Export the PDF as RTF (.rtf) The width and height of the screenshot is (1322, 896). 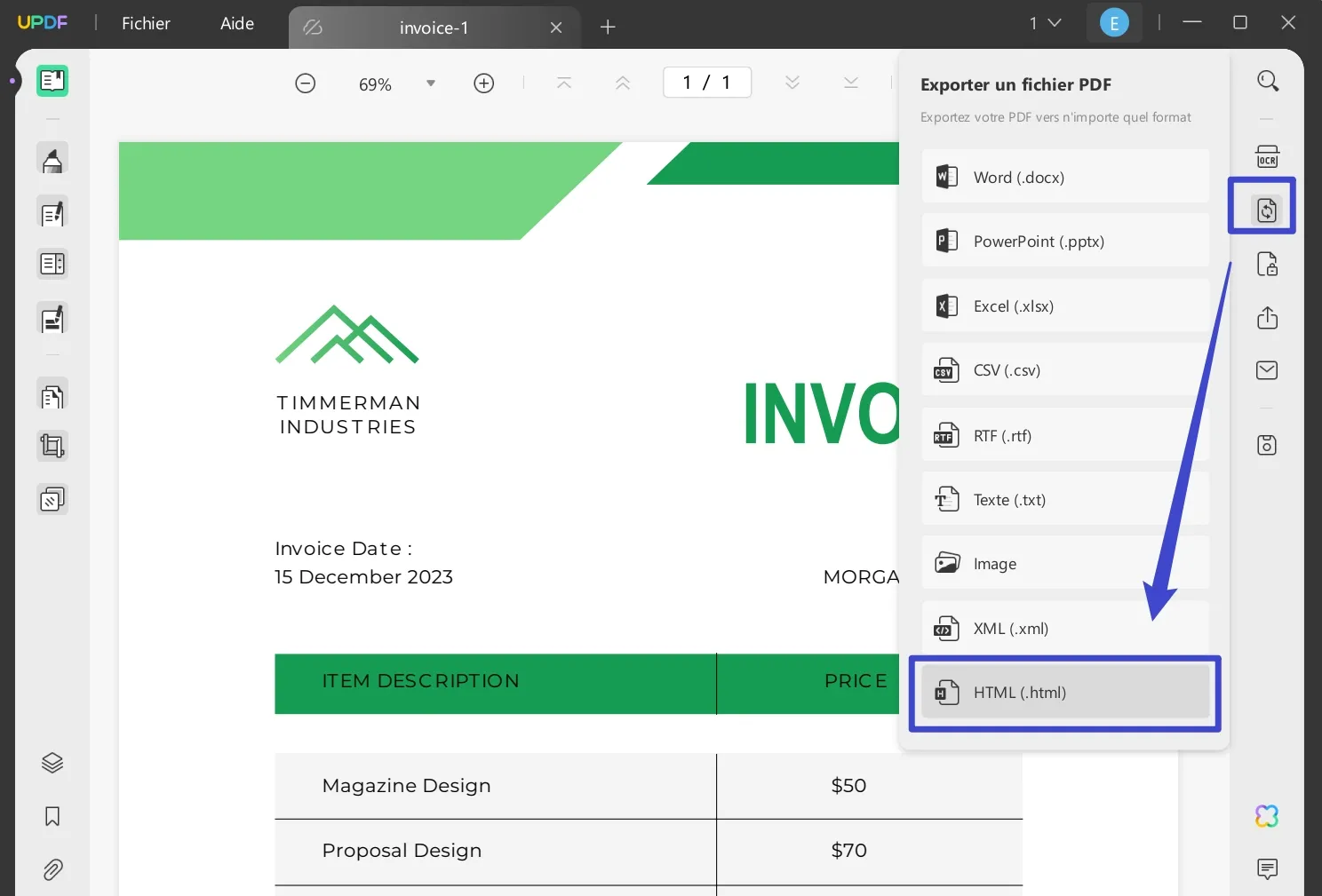1065,435
